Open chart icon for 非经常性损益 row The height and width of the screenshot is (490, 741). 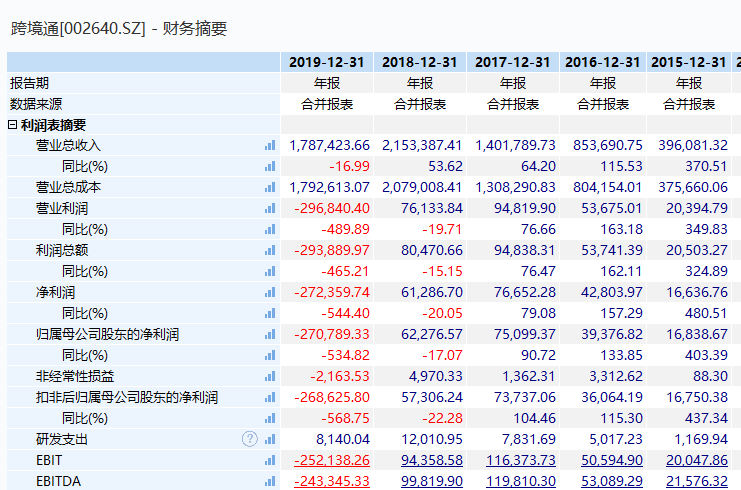click(x=270, y=377)
